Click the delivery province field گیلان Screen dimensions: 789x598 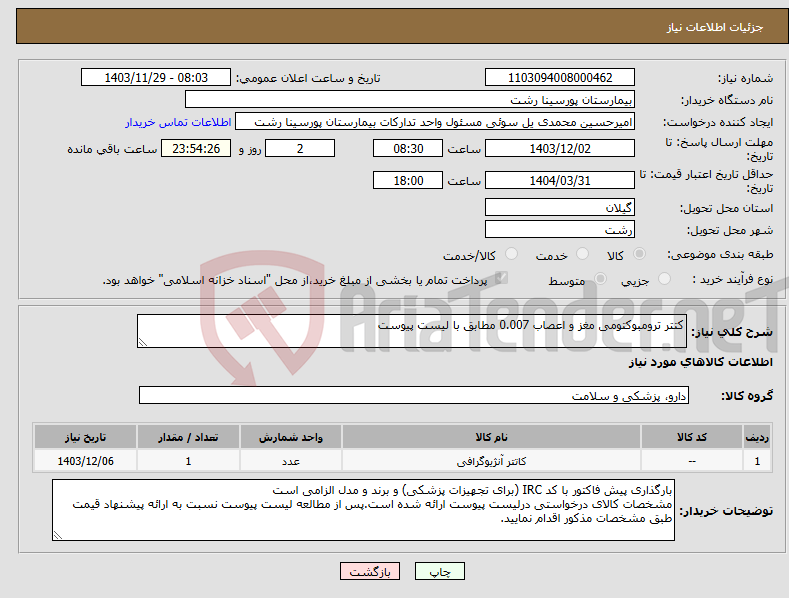pos(560,207)
